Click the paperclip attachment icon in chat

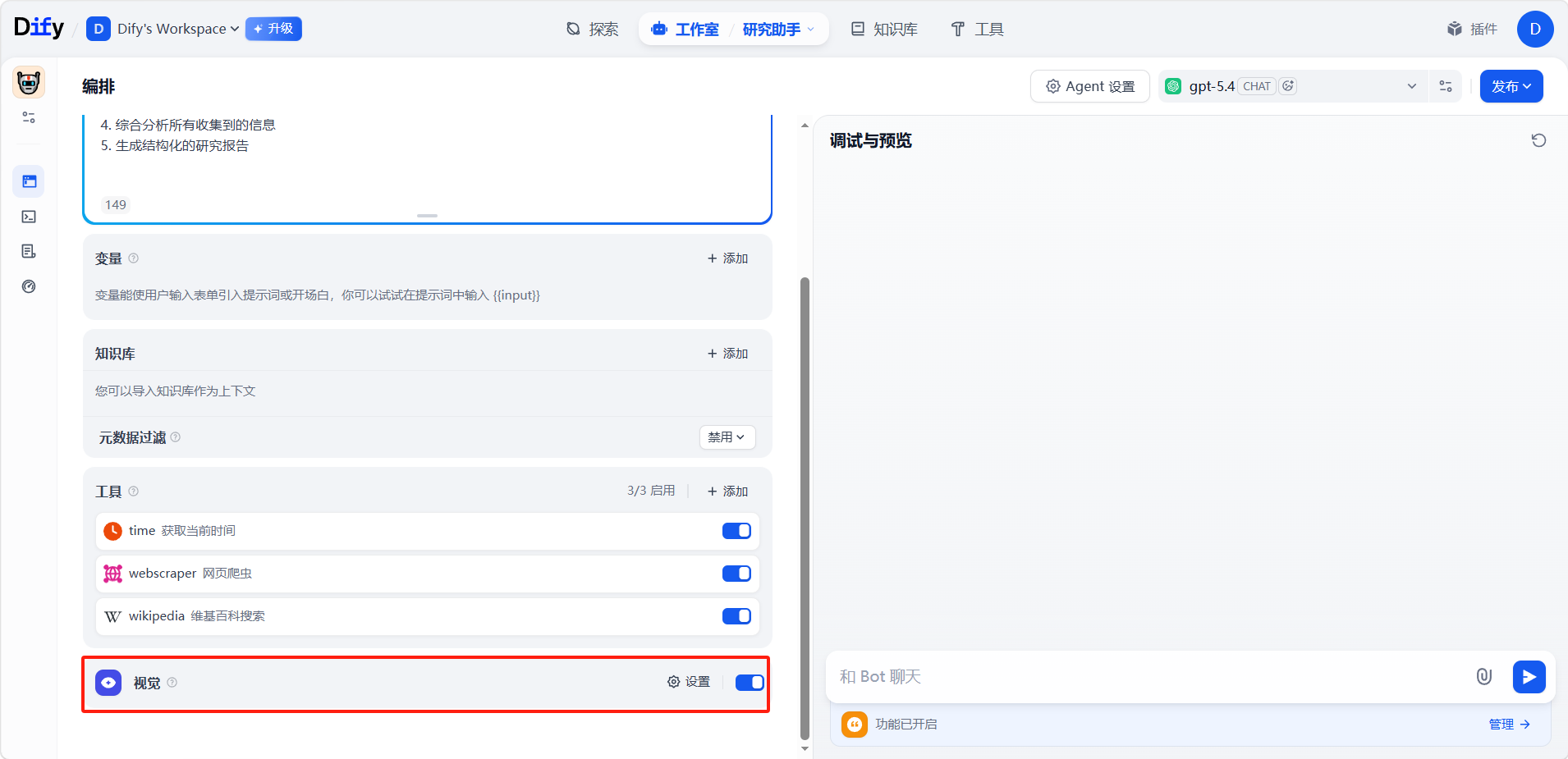pos(1483,677)
